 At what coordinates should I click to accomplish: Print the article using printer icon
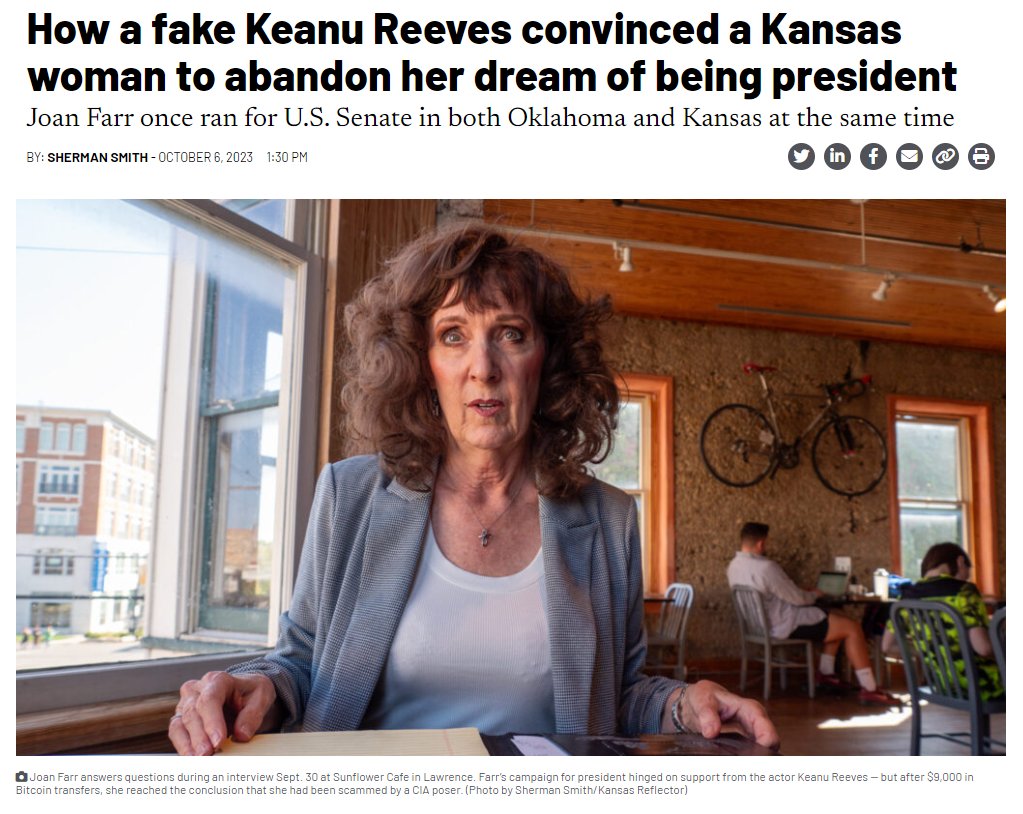(x=981, y=157)
